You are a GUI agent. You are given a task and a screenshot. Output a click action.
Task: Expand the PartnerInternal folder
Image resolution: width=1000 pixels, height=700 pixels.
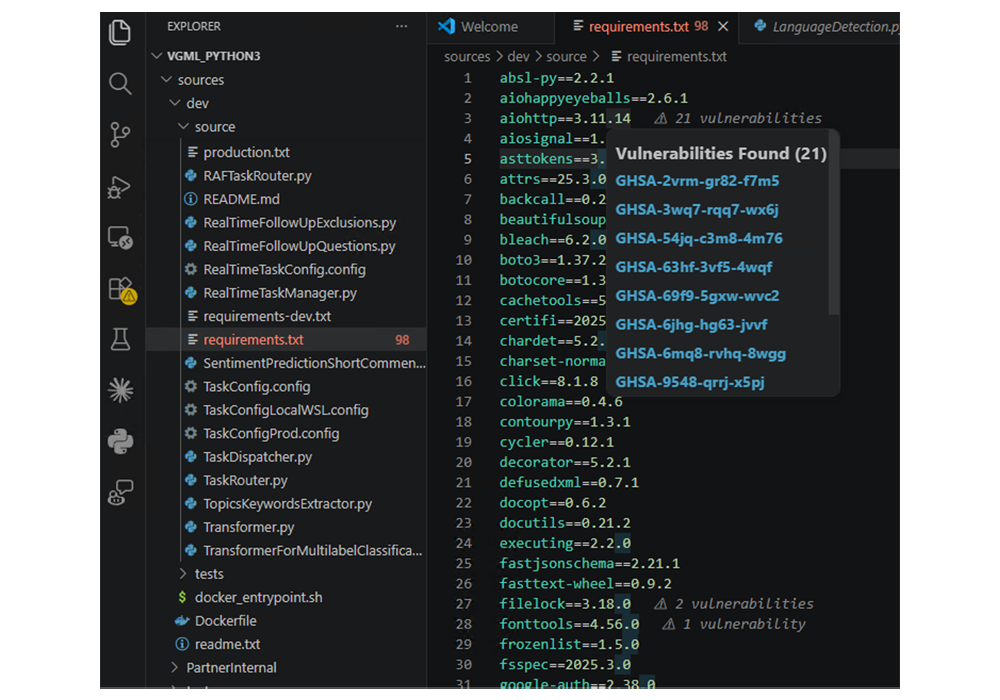tap(175, 667)
